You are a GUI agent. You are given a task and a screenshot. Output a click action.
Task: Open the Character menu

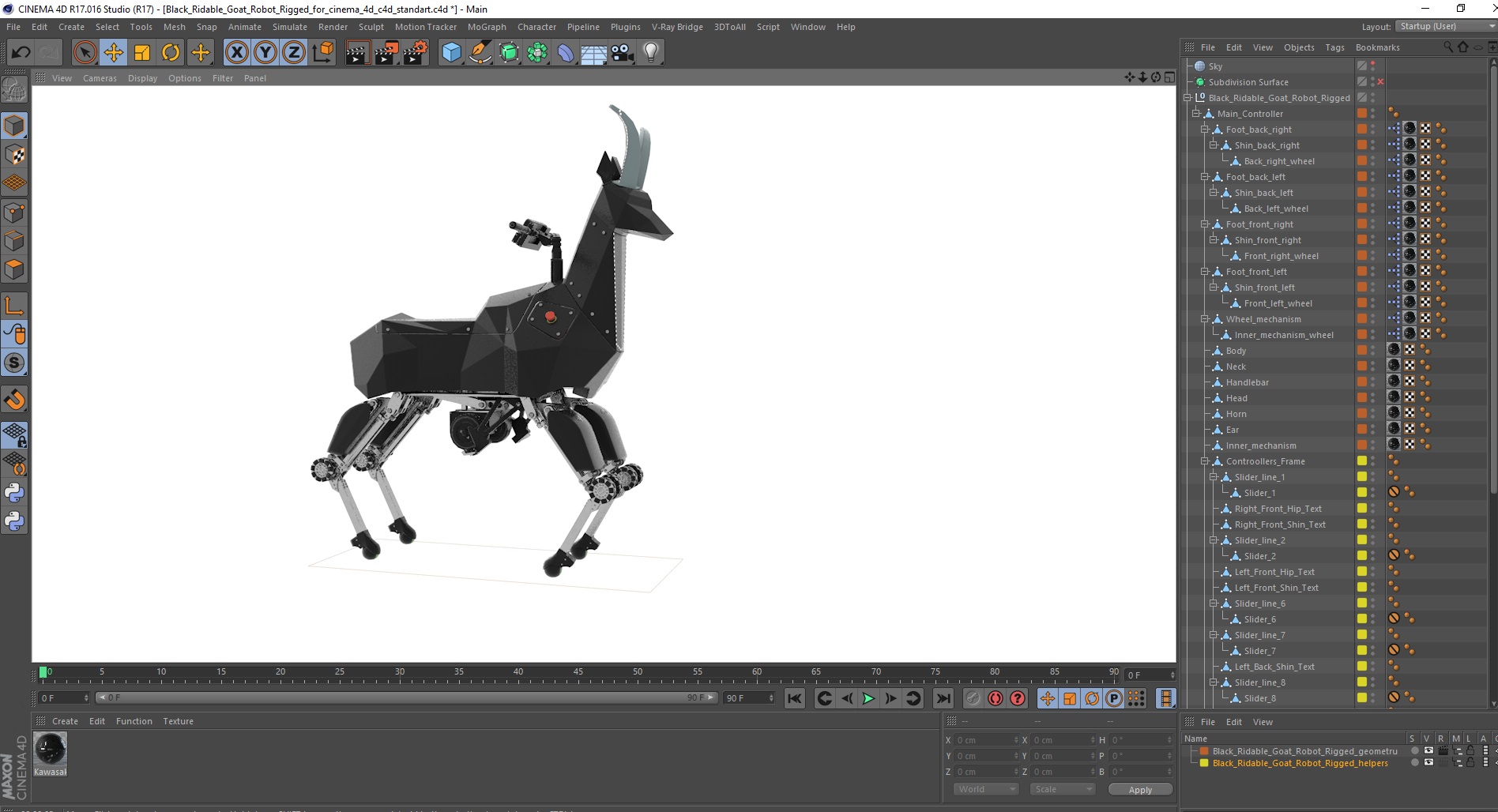(536, 27)
